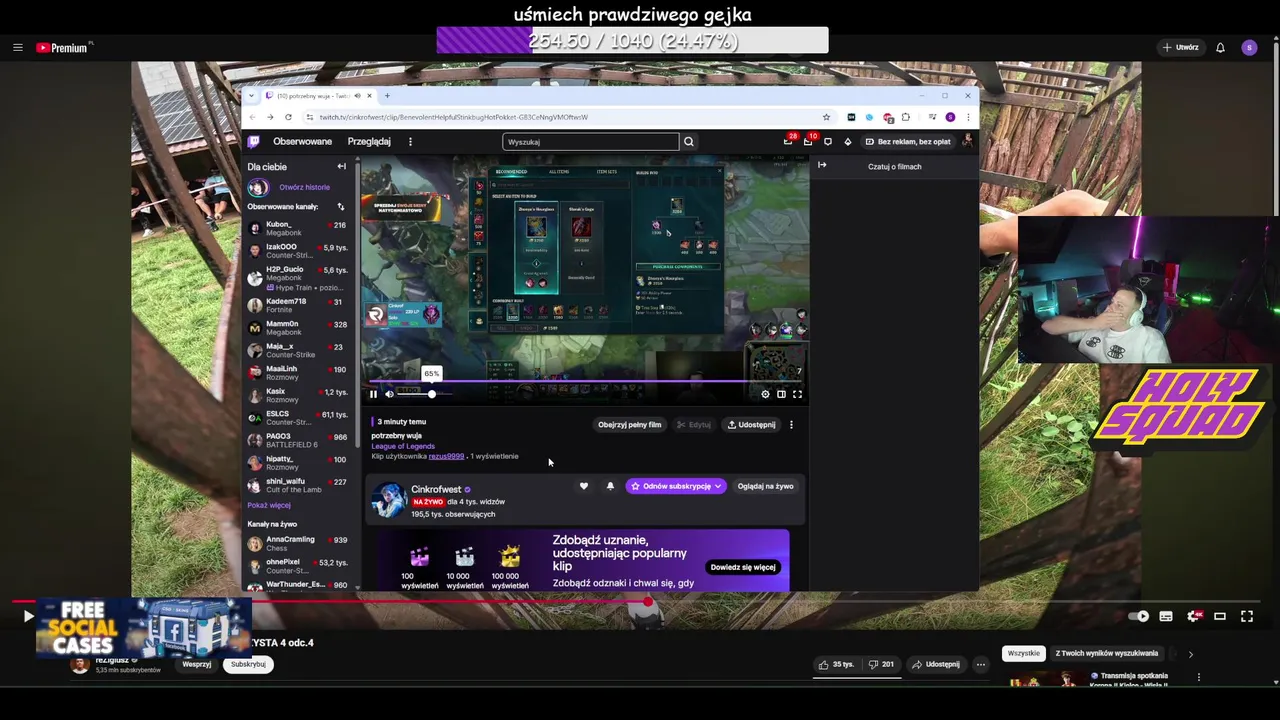The image size is (1280, 720).
Task: Toggle YouTube subtitles button
Action: [x=1166, y=616]
